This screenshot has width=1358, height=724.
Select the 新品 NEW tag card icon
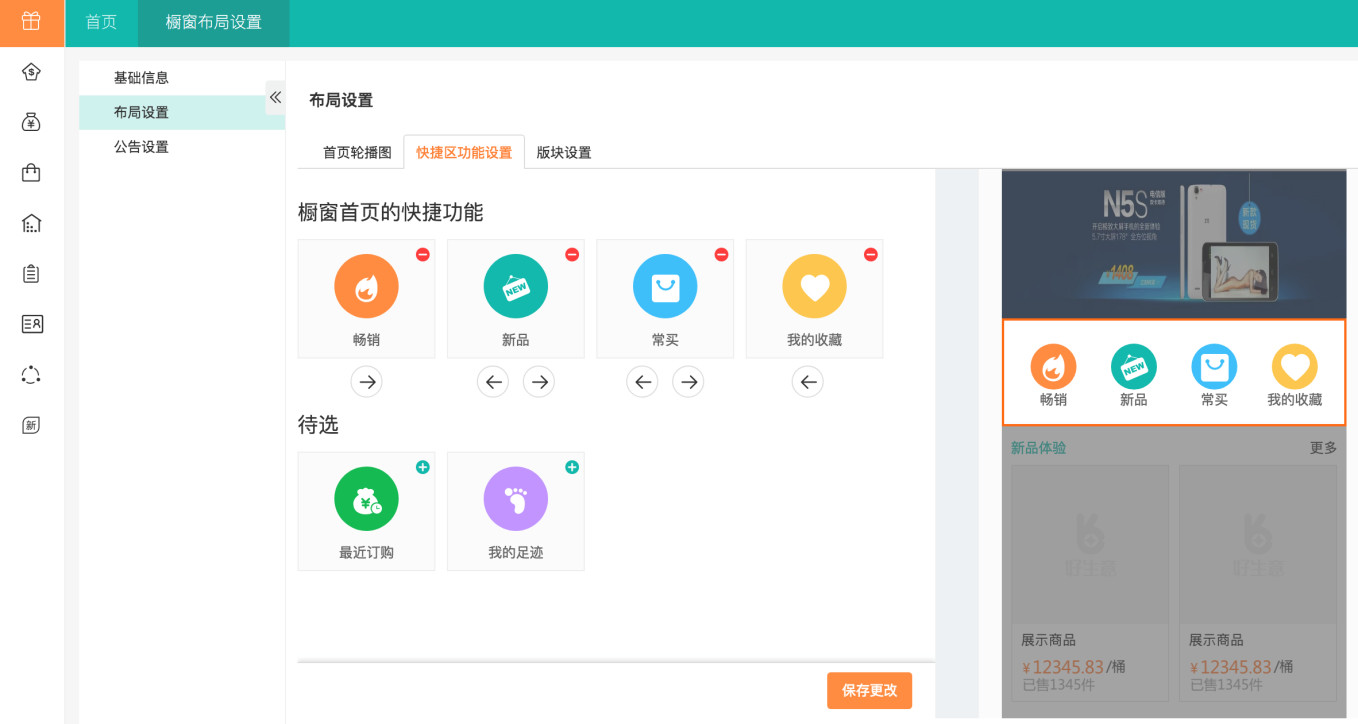click(516, 286)
